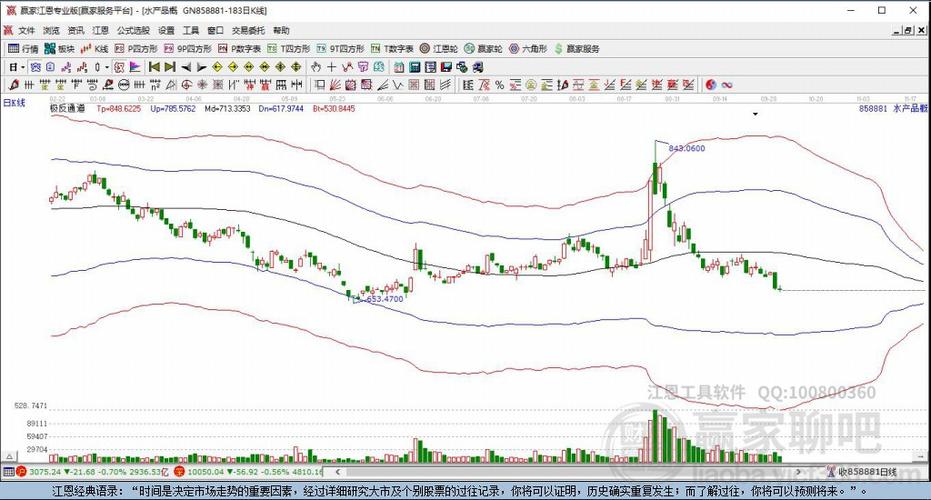The width and height of the screenshot is (931, 500).
Task: Open the P四方形 tool
Action: pos(136,49)
